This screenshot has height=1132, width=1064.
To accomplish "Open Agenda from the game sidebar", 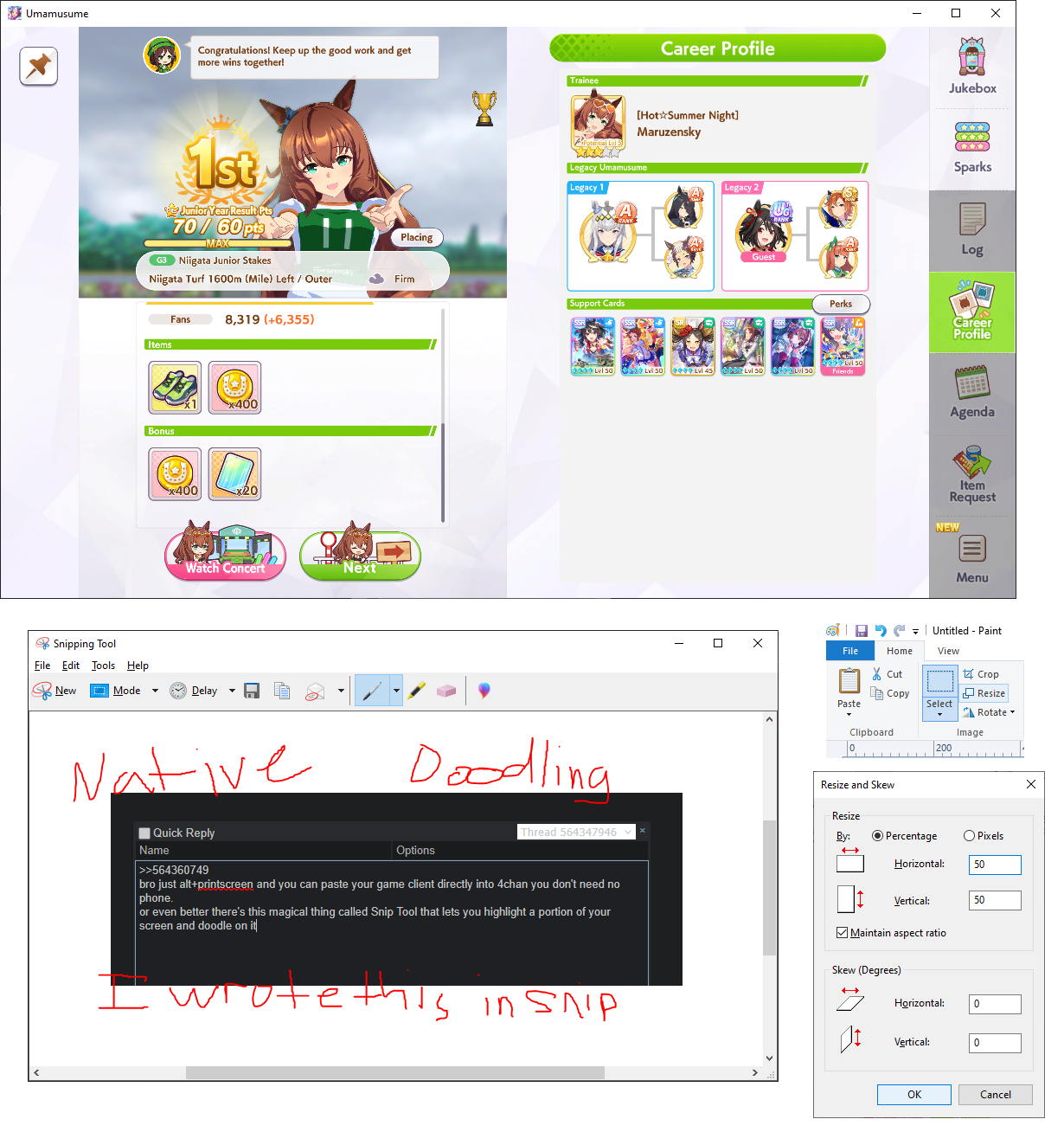I will tap(972, 394).
